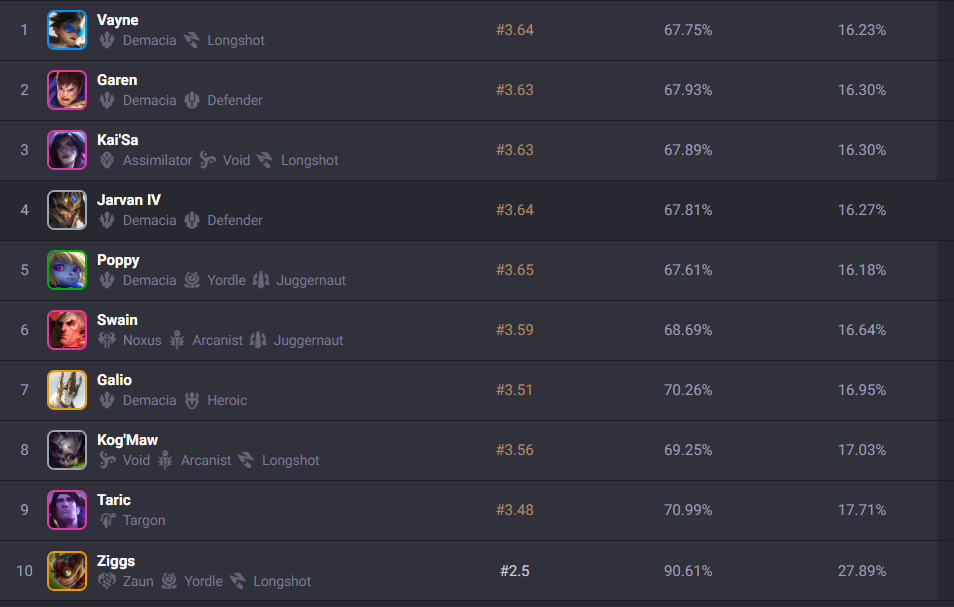Open the Kog'Maw champion name link

tap(127, 440)
